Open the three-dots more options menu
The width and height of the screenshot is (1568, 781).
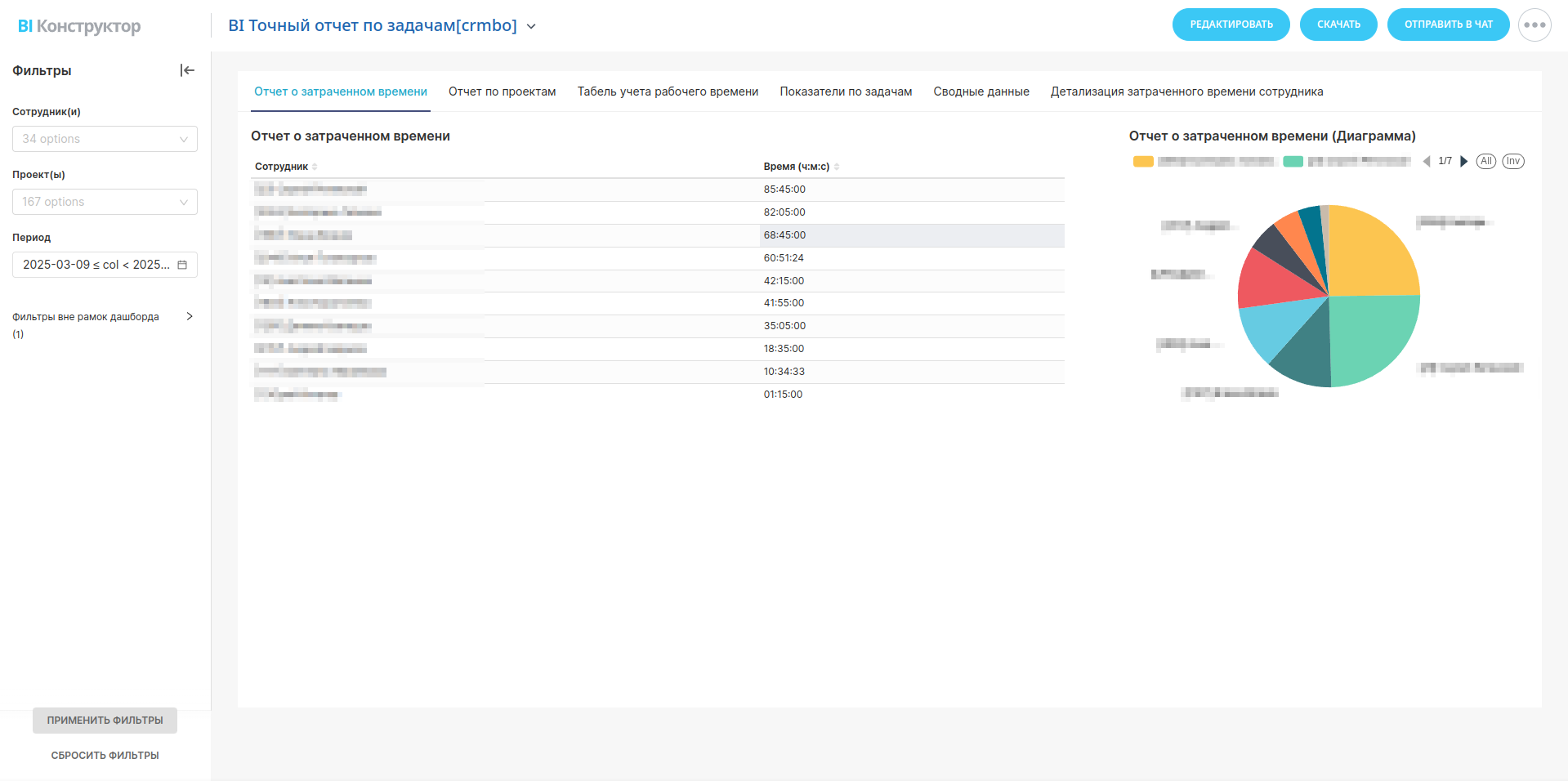coord(1534,25)
